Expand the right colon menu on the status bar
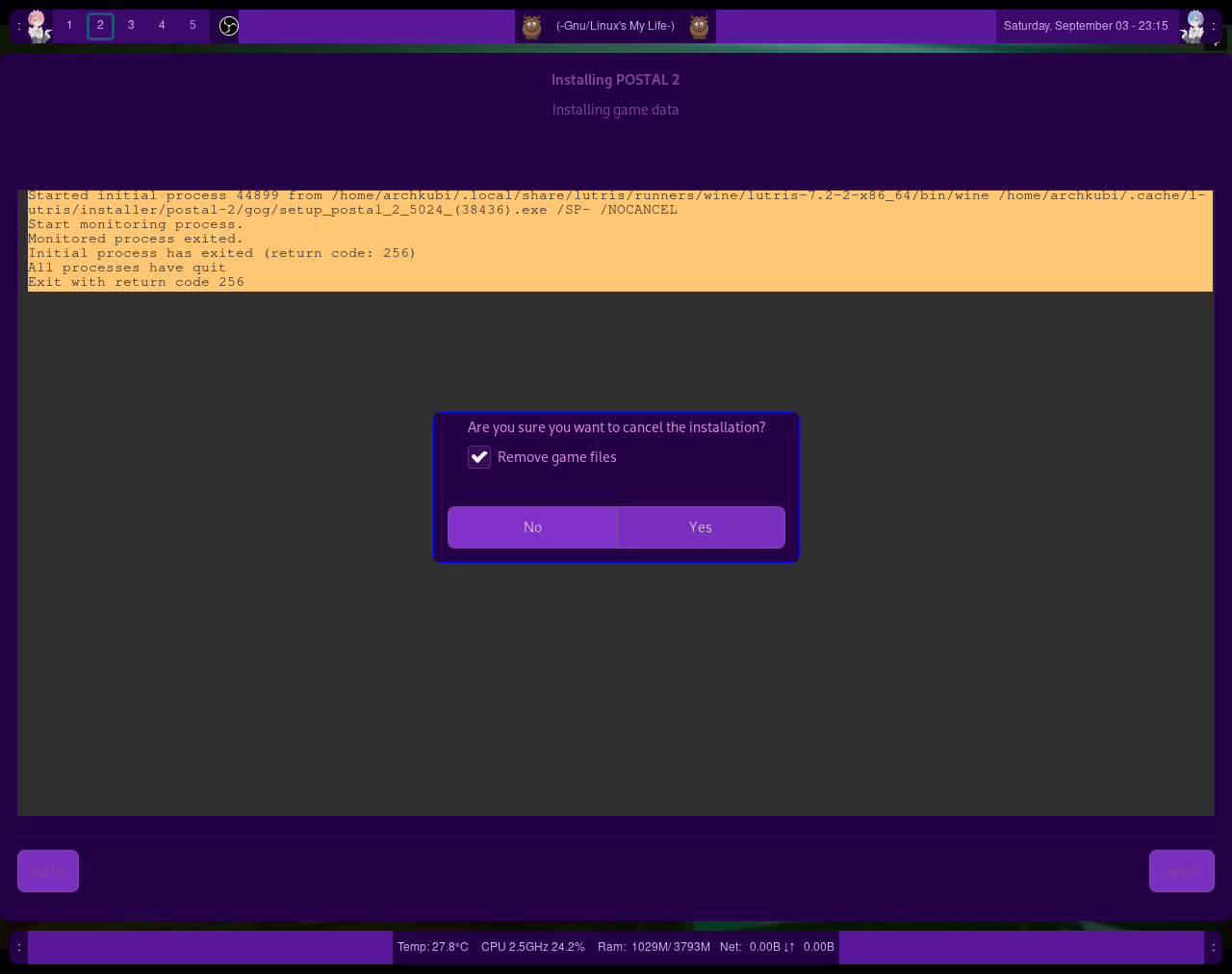Screen dimensions: 1232x974 click(x=1214, y=947)
